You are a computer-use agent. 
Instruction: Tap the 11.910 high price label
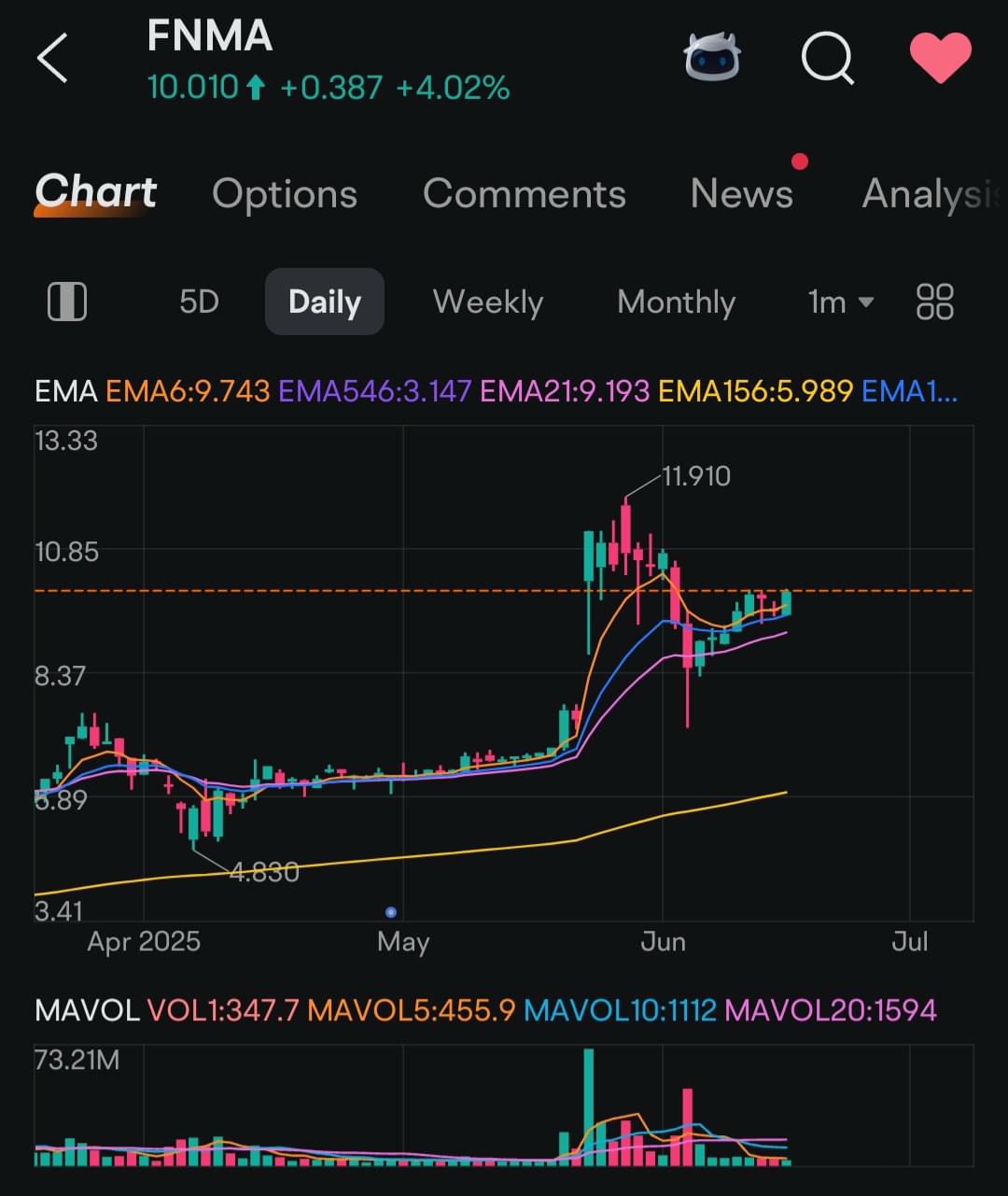(x=696, y=476)
